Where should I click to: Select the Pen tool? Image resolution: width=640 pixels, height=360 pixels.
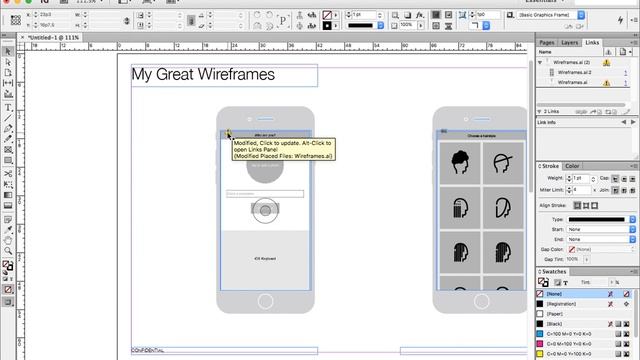(x=8, y=129)
